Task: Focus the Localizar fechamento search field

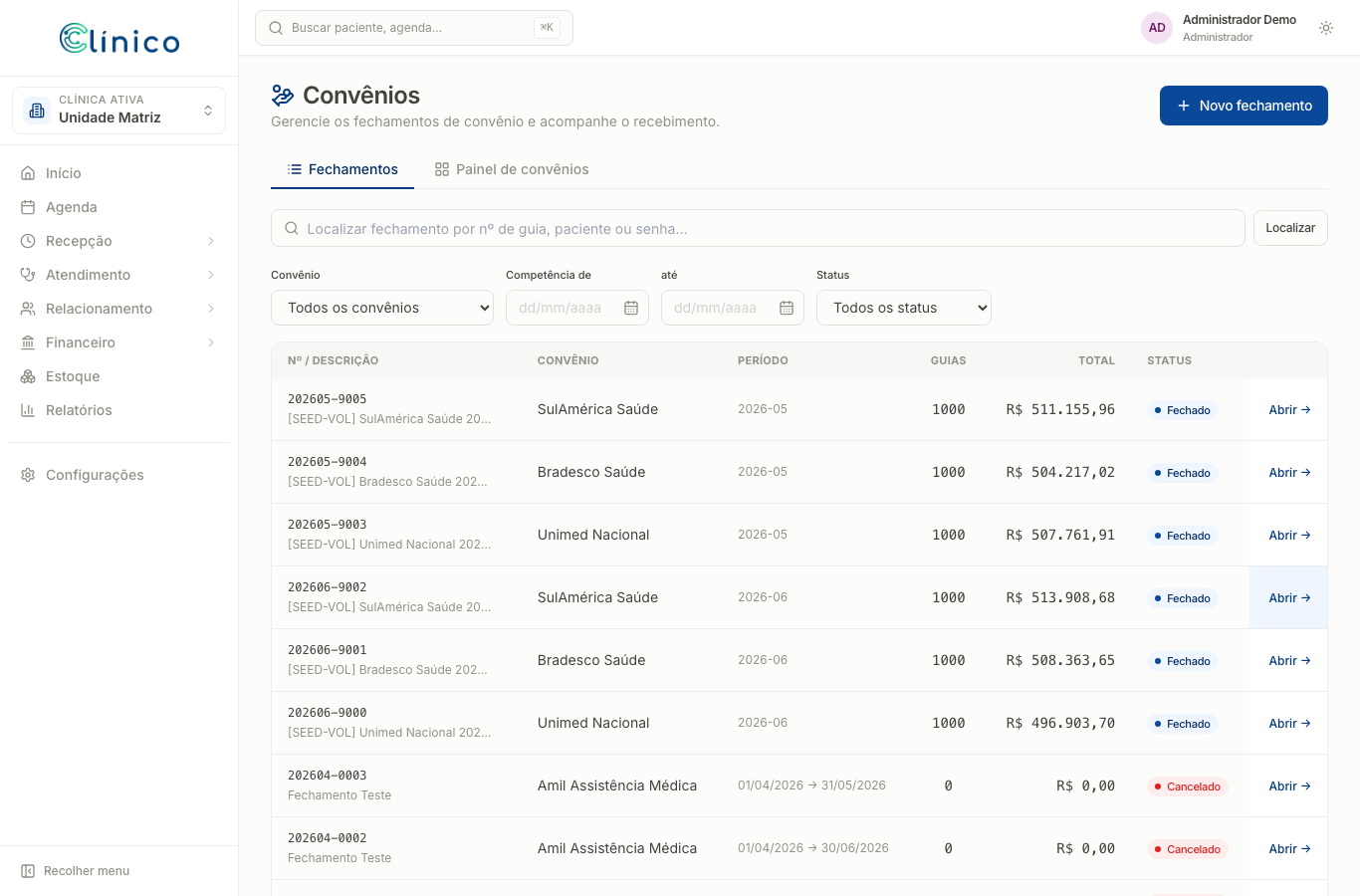Action: pos(758,228)
